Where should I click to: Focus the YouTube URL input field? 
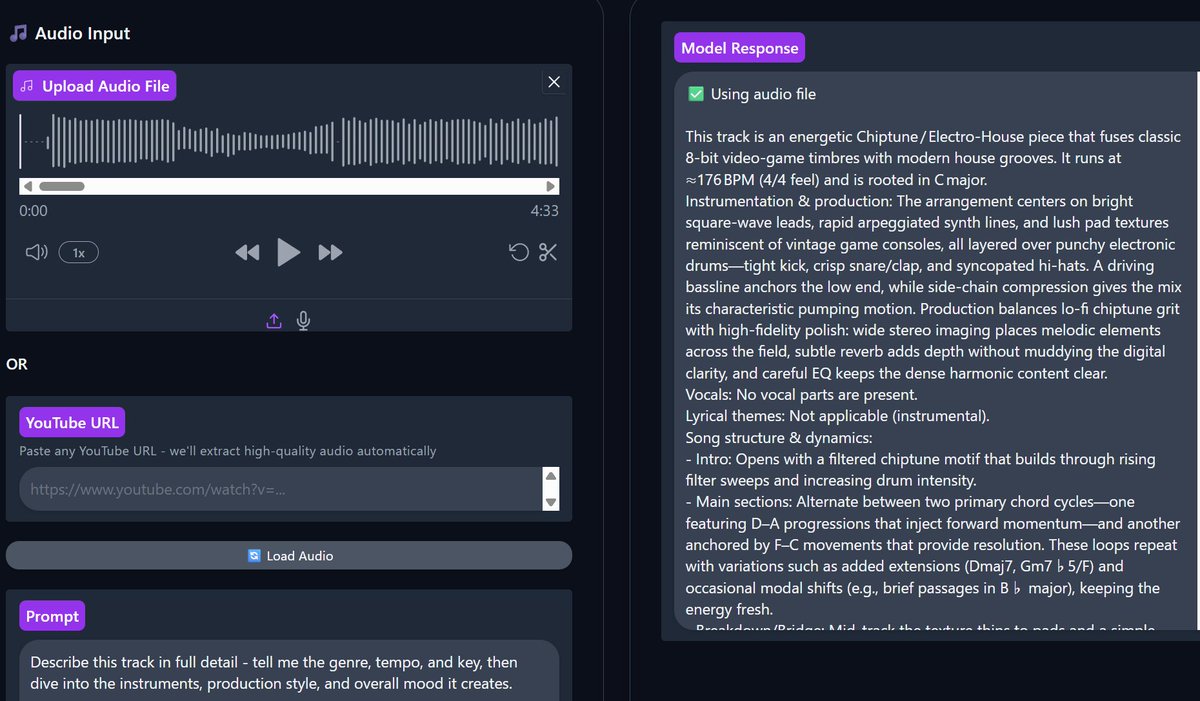[x=281, y=489]
